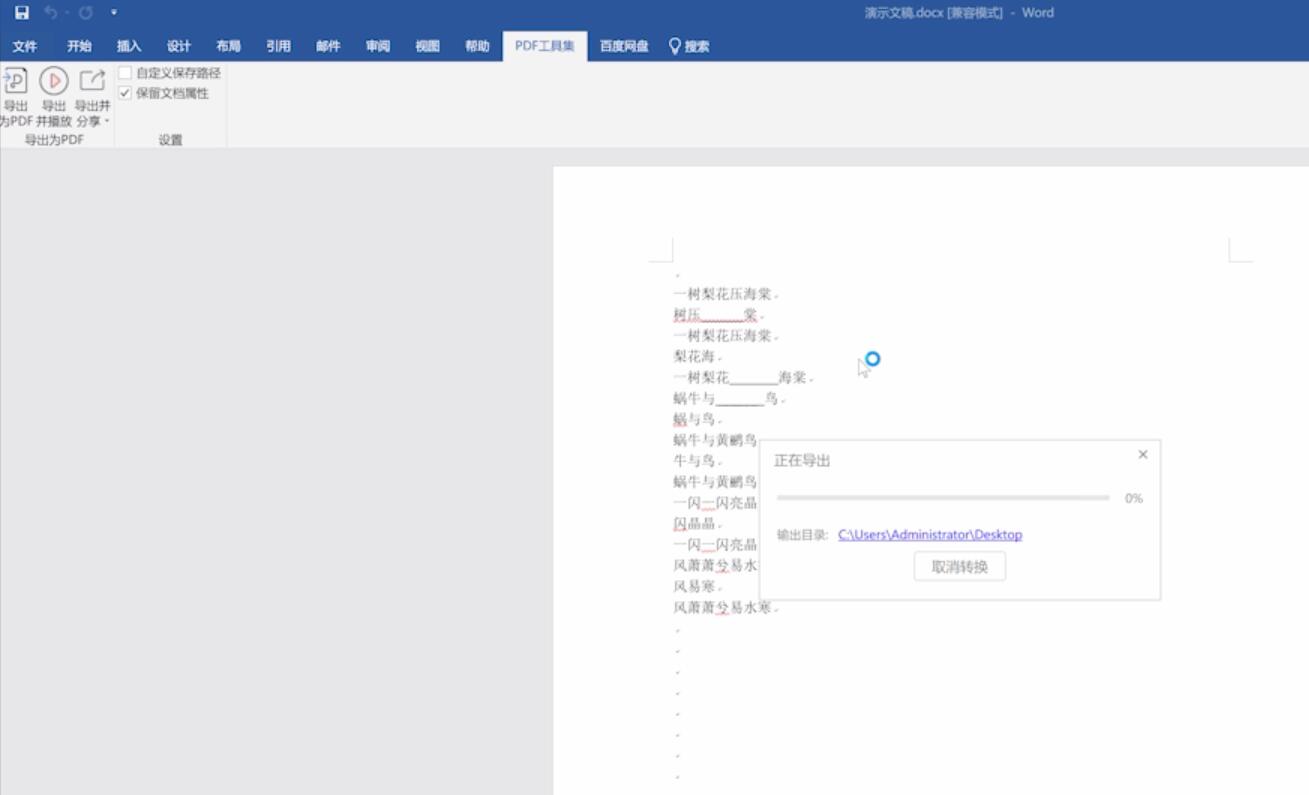Viewport: 1309px width, 795px height.
Task: Click the 搜索 lightbulb search box
Action: coord(689,46)
